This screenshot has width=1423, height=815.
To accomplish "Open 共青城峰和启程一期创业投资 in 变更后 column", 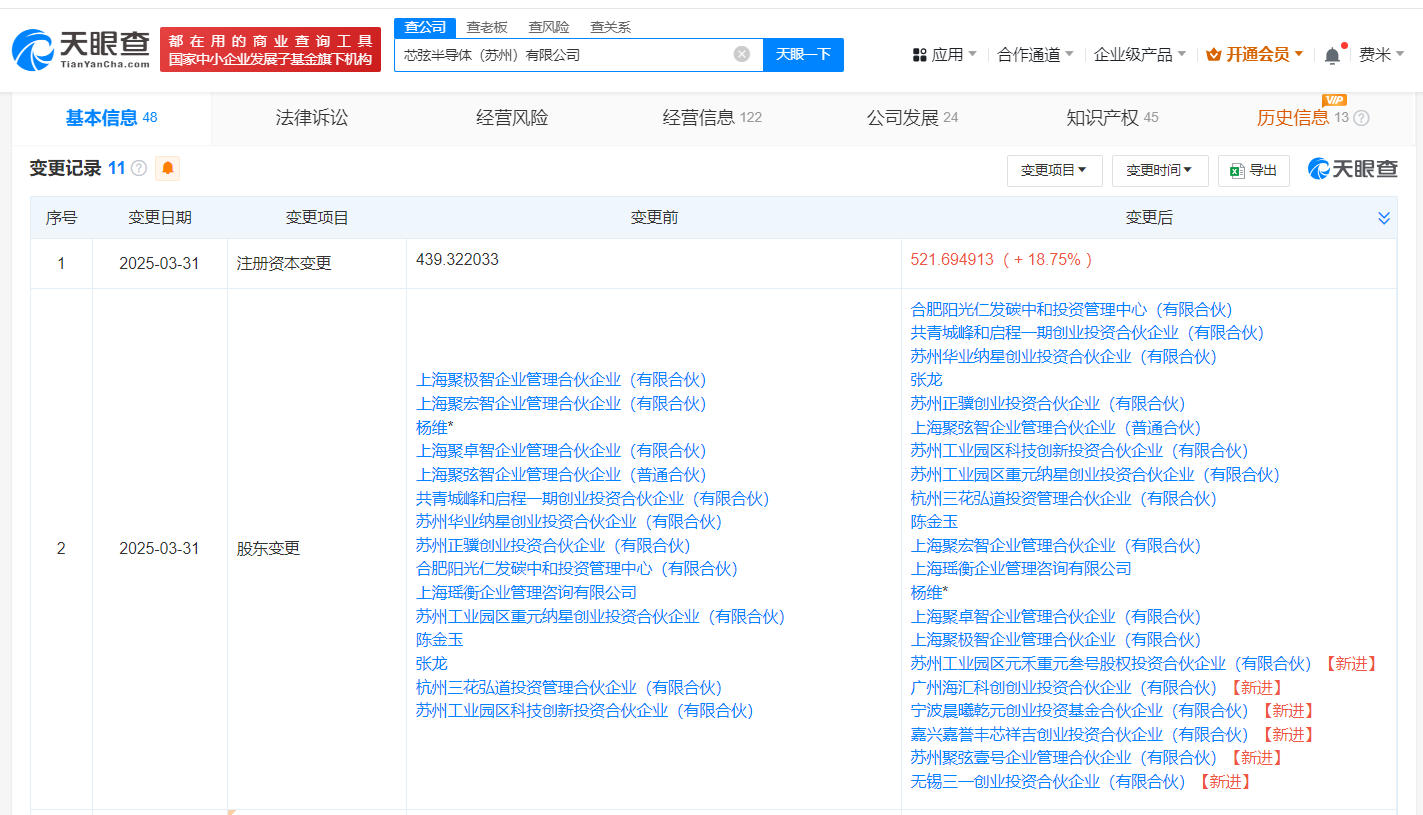I will point(1087,333).
